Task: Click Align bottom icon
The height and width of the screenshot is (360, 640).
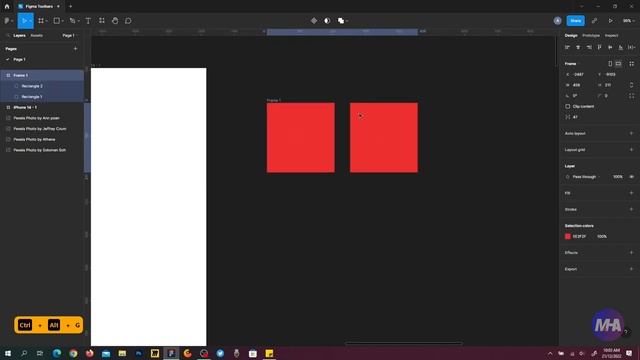Action: pos(620,47)
